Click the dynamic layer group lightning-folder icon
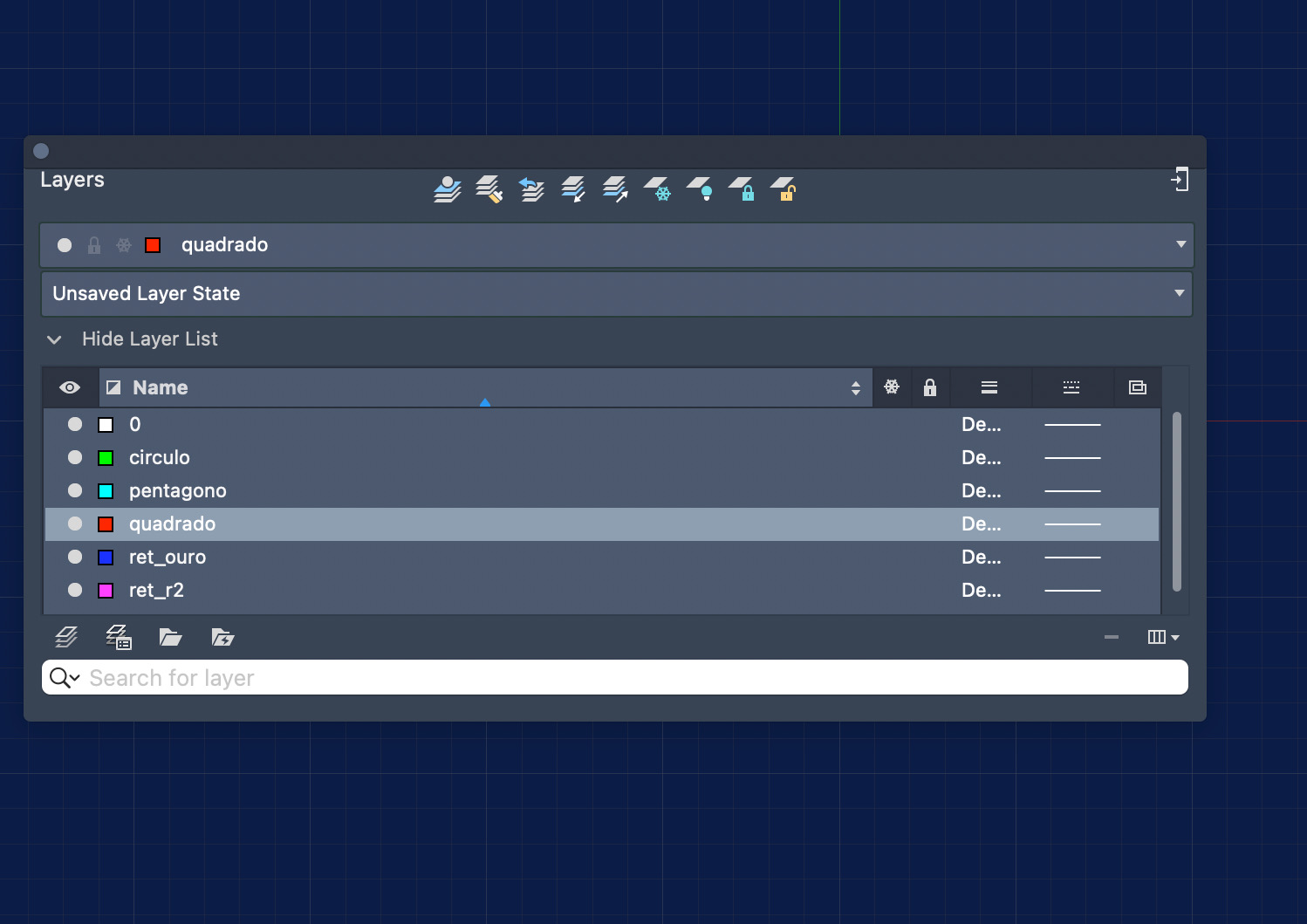 tap(222, 637)
